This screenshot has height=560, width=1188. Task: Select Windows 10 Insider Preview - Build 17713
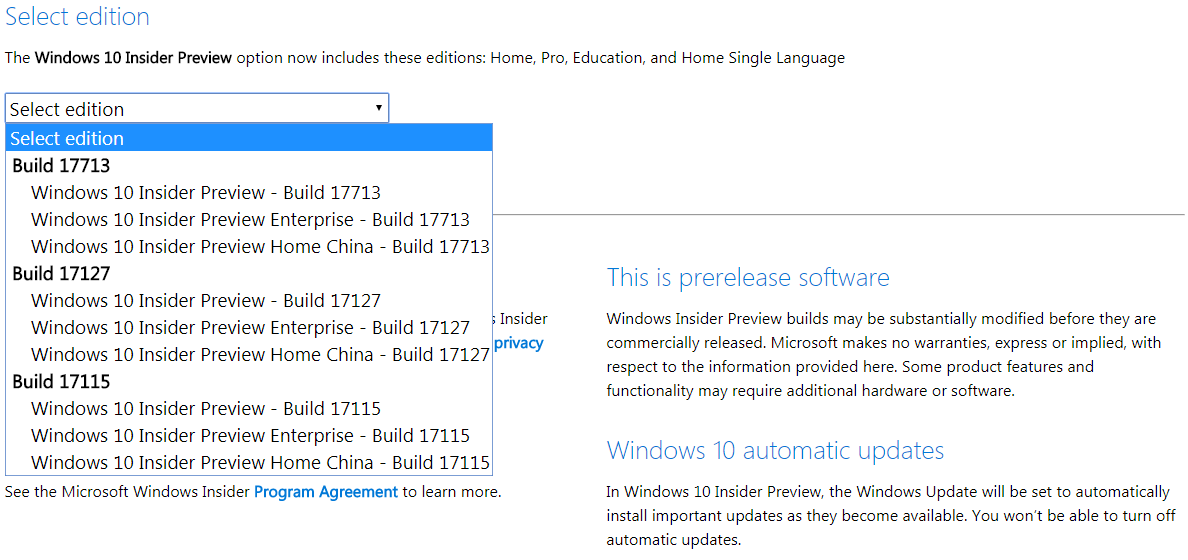click(249, 192)
